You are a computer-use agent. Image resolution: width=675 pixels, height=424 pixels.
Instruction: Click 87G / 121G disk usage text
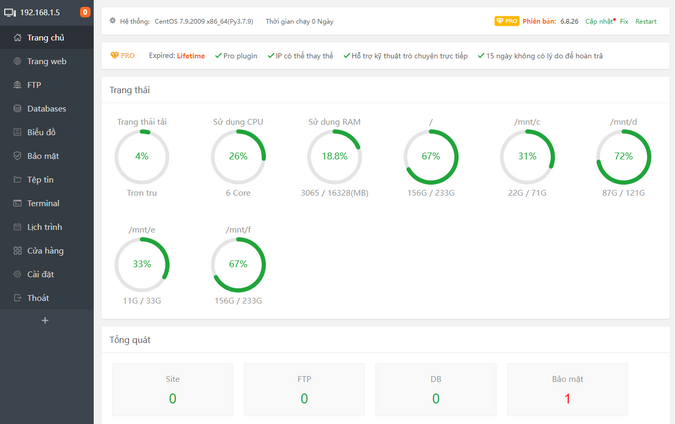coord(623,193)
